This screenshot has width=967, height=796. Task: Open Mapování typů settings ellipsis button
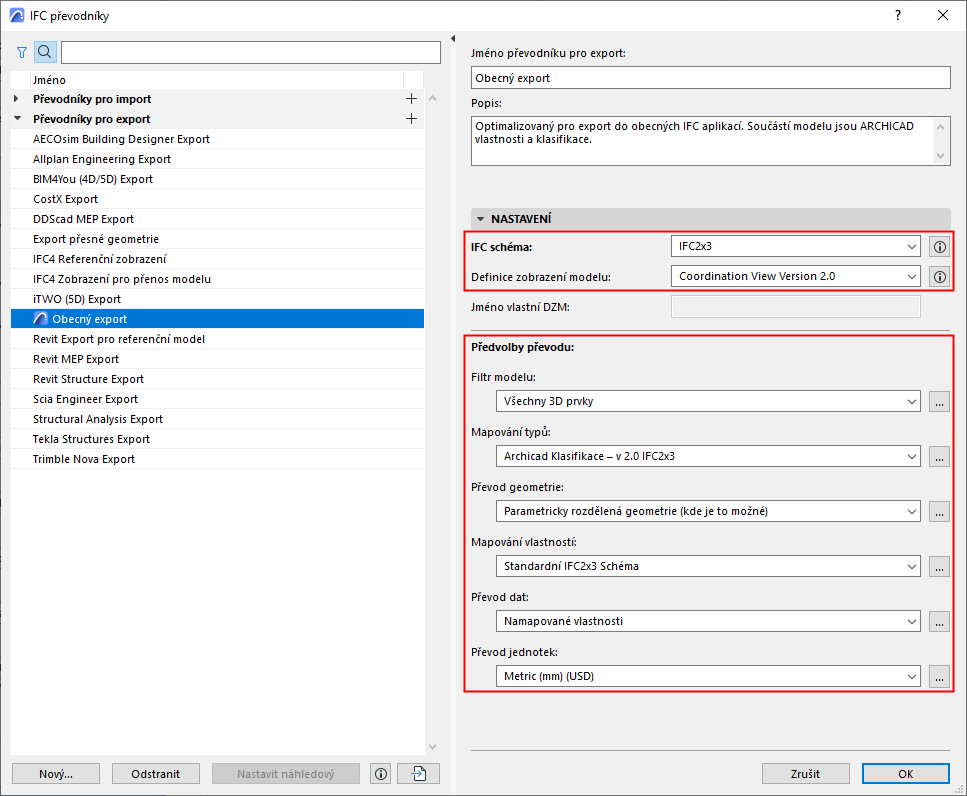939,456
